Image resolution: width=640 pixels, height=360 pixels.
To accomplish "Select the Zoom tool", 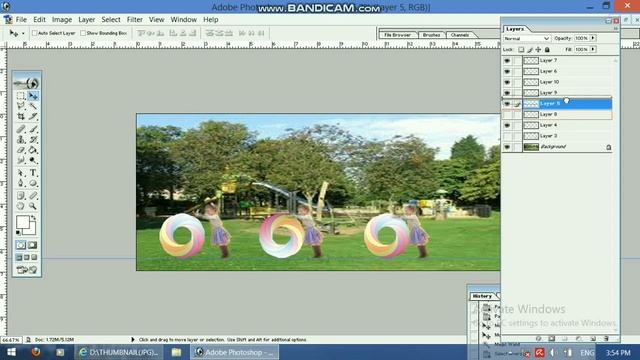I will (33, 206).
